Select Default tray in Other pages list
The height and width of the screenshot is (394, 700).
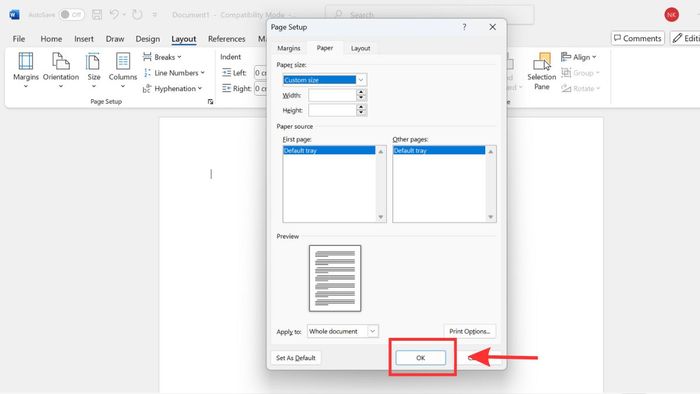pos(439,150)
